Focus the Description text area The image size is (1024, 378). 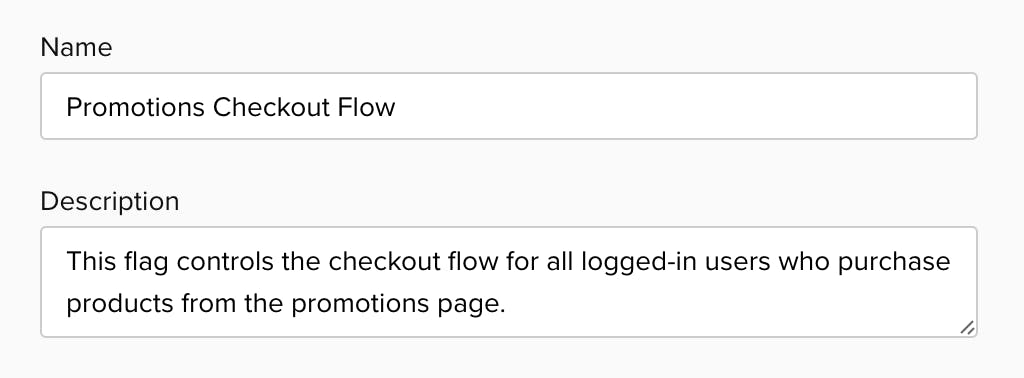pyautogui.click(x=509, y=282)
